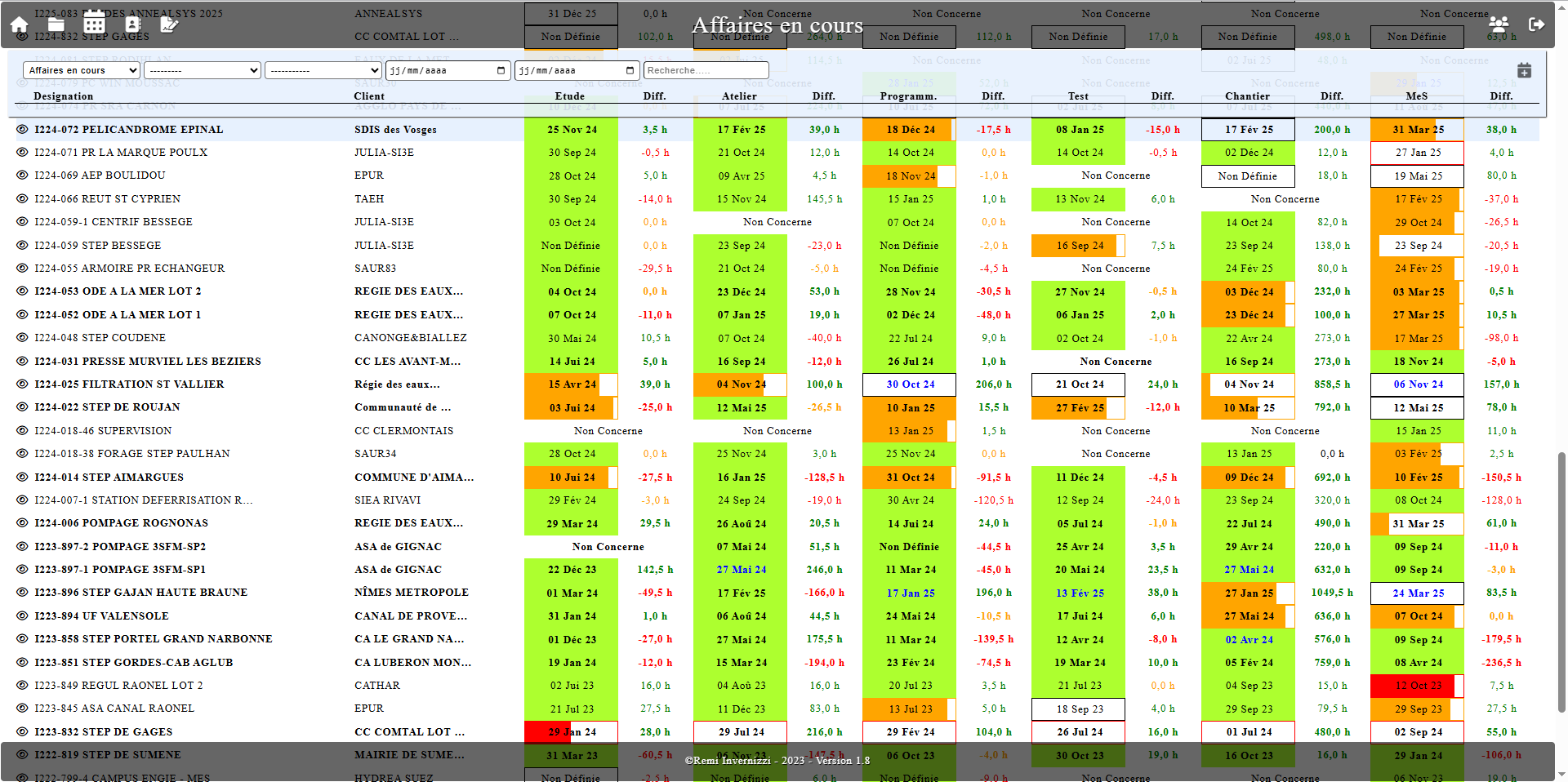Click blue Programm. date '30 Oct 24' cell

coord(910,384)
